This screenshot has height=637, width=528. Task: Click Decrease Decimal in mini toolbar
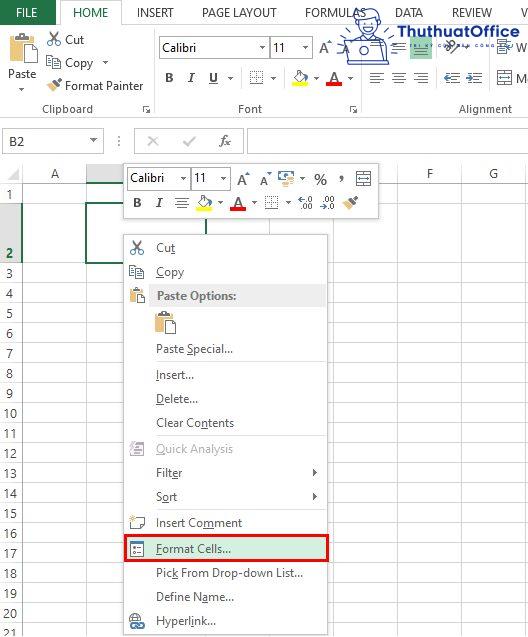(x=327, y=202)
